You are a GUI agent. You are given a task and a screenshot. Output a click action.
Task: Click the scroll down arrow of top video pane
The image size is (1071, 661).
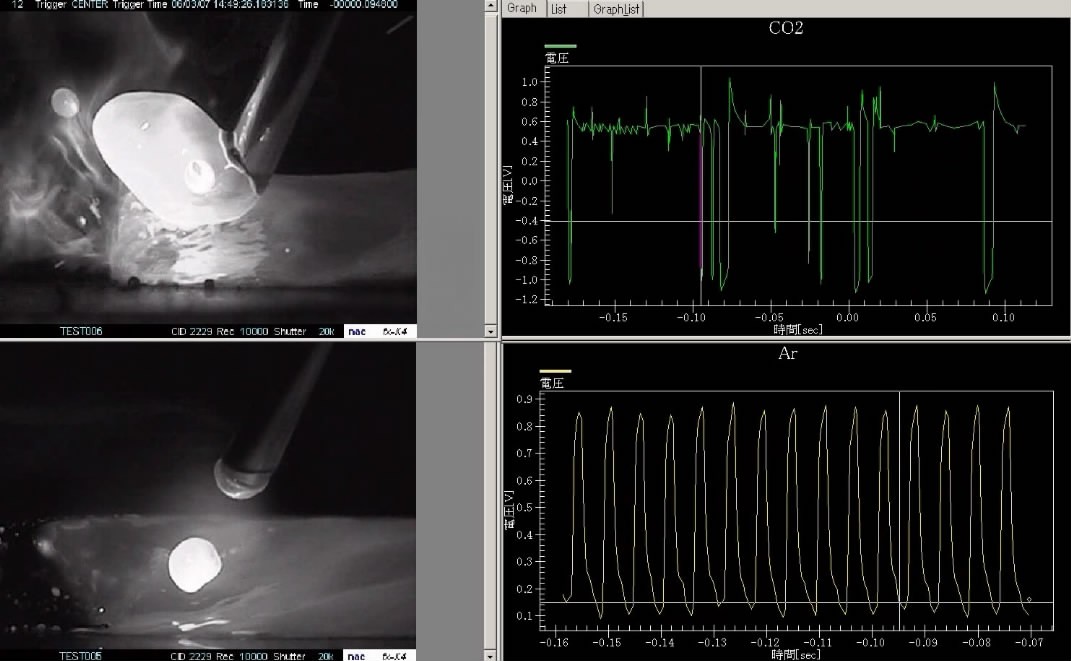(489, 330)
